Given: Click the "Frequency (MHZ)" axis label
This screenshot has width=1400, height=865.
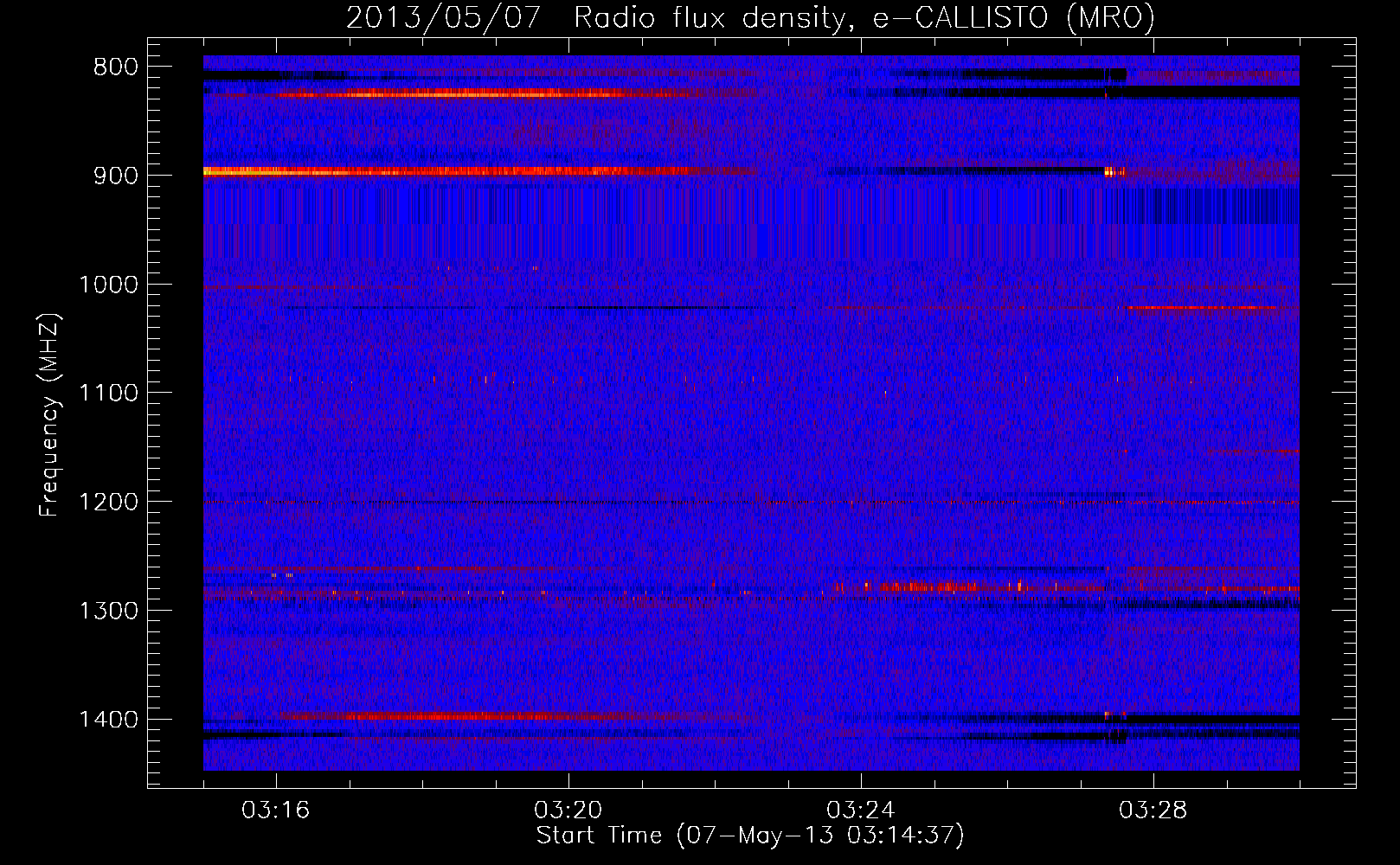Looking at the screenshot, I should (x=49, y=415).
